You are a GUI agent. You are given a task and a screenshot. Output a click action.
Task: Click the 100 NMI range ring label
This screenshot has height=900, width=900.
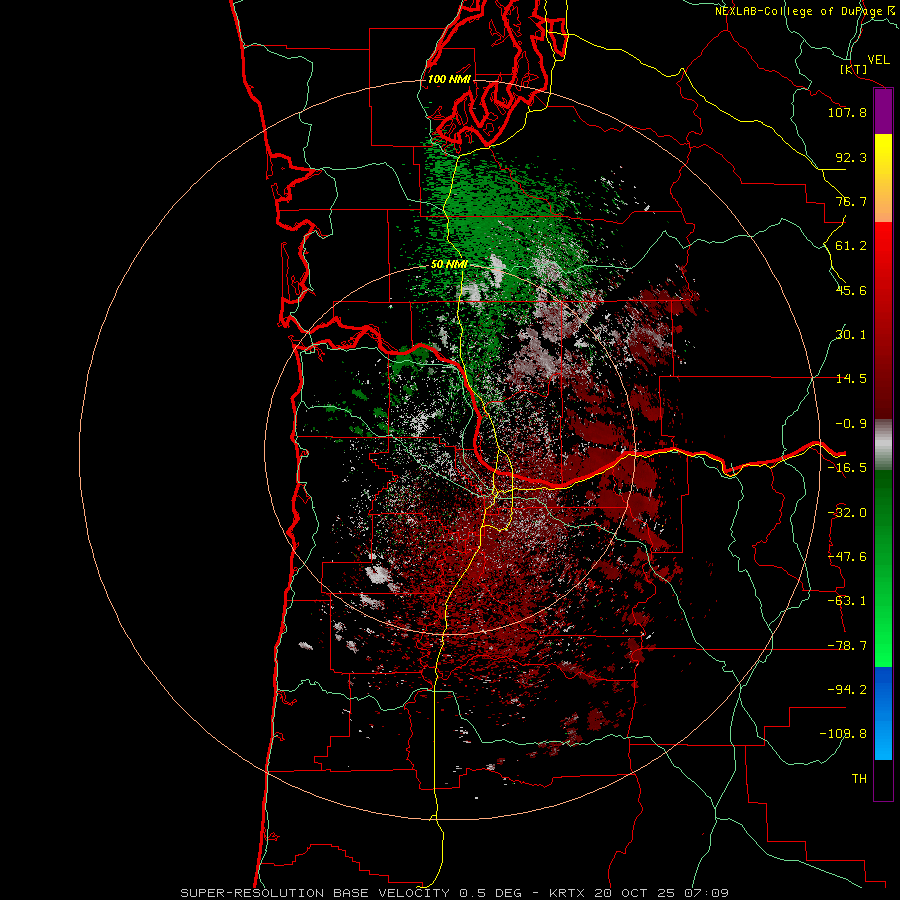click(x=449, y=79)
